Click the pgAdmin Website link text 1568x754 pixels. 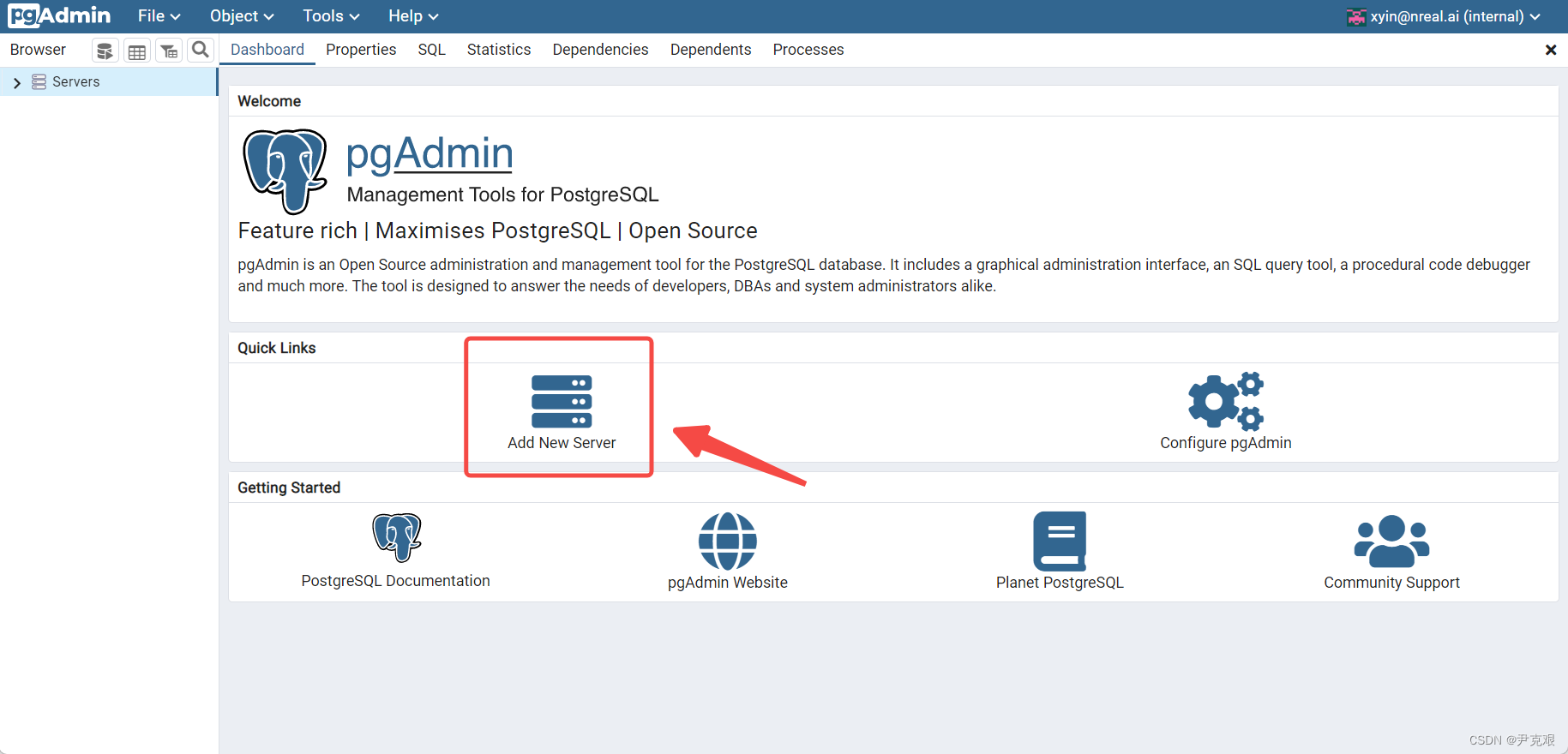point(727,583)
